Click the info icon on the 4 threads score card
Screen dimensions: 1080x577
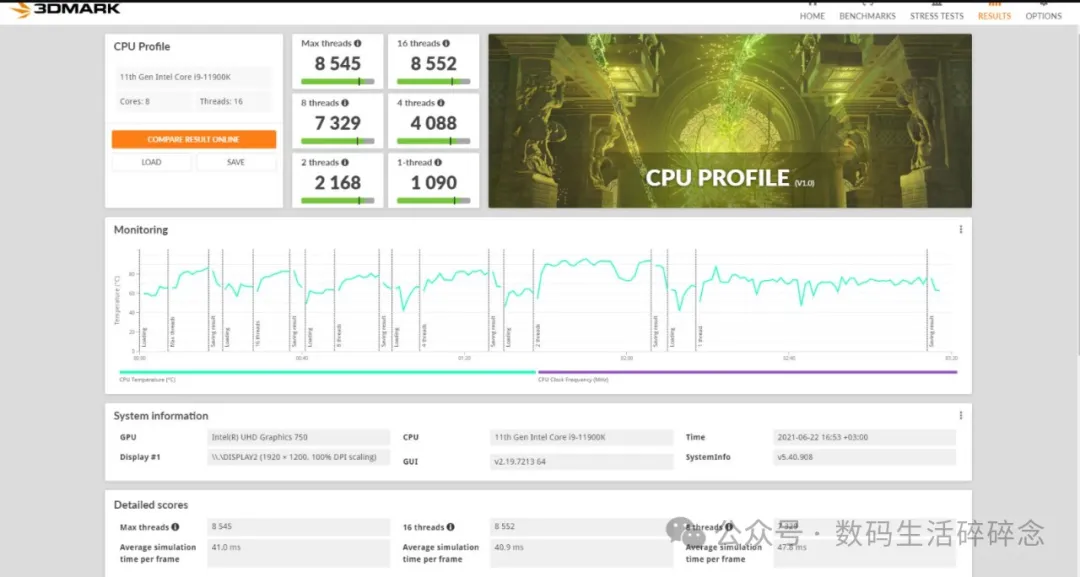pyautogui.click(x=441, y=103)
